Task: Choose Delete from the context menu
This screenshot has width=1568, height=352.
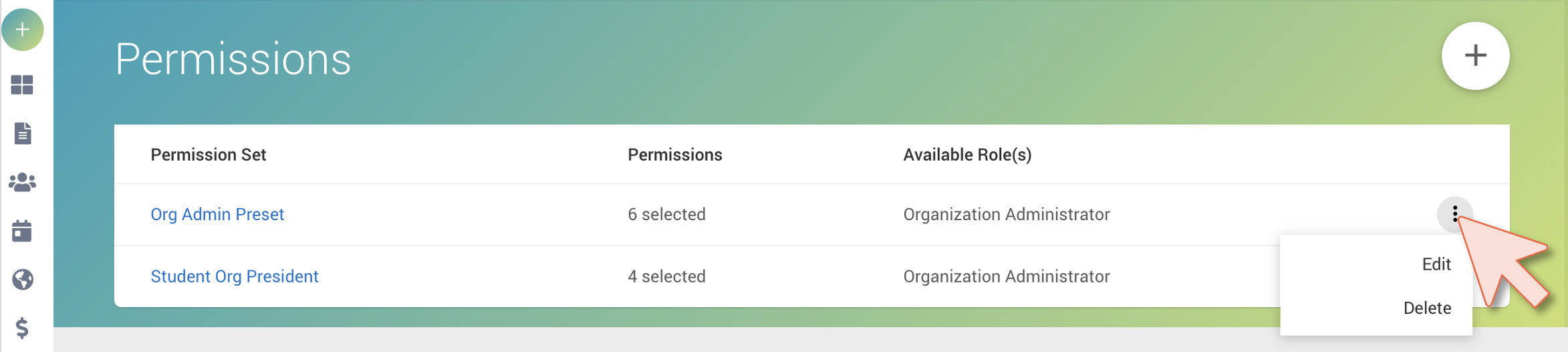Action: point(1427,308)
